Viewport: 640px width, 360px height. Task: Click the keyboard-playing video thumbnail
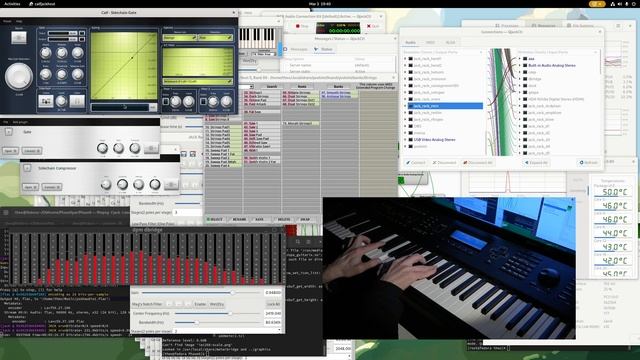(449, 268)
